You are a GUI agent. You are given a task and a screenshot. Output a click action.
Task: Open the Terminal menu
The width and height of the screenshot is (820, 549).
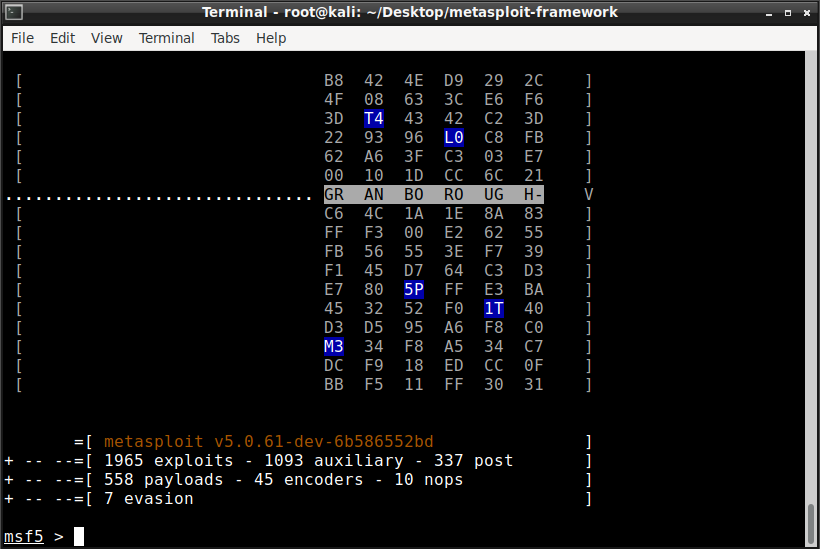[x=166, y=38]
